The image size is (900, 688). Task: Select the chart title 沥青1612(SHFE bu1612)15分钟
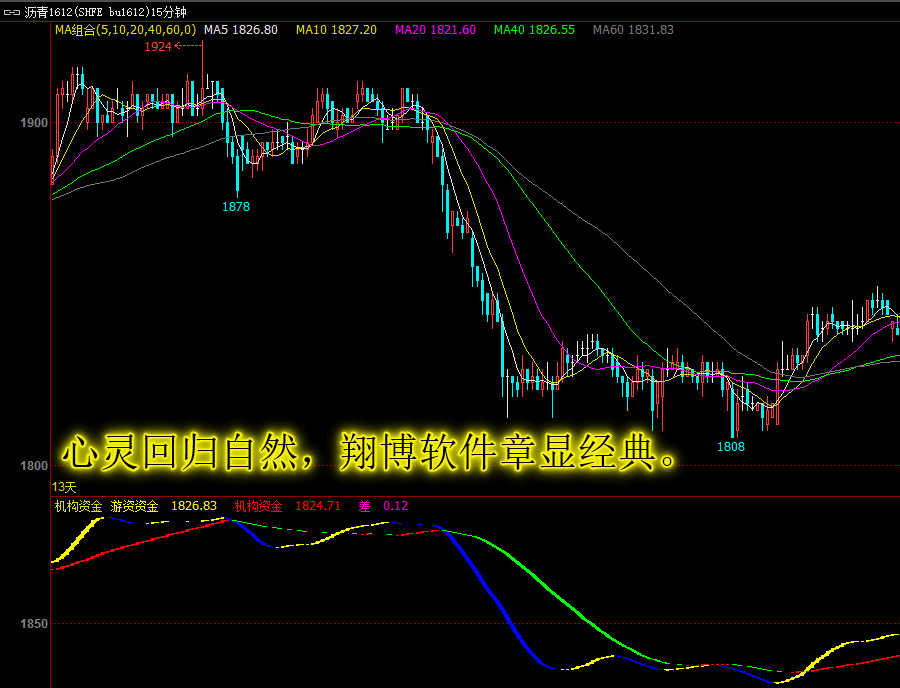click(105, 12)
